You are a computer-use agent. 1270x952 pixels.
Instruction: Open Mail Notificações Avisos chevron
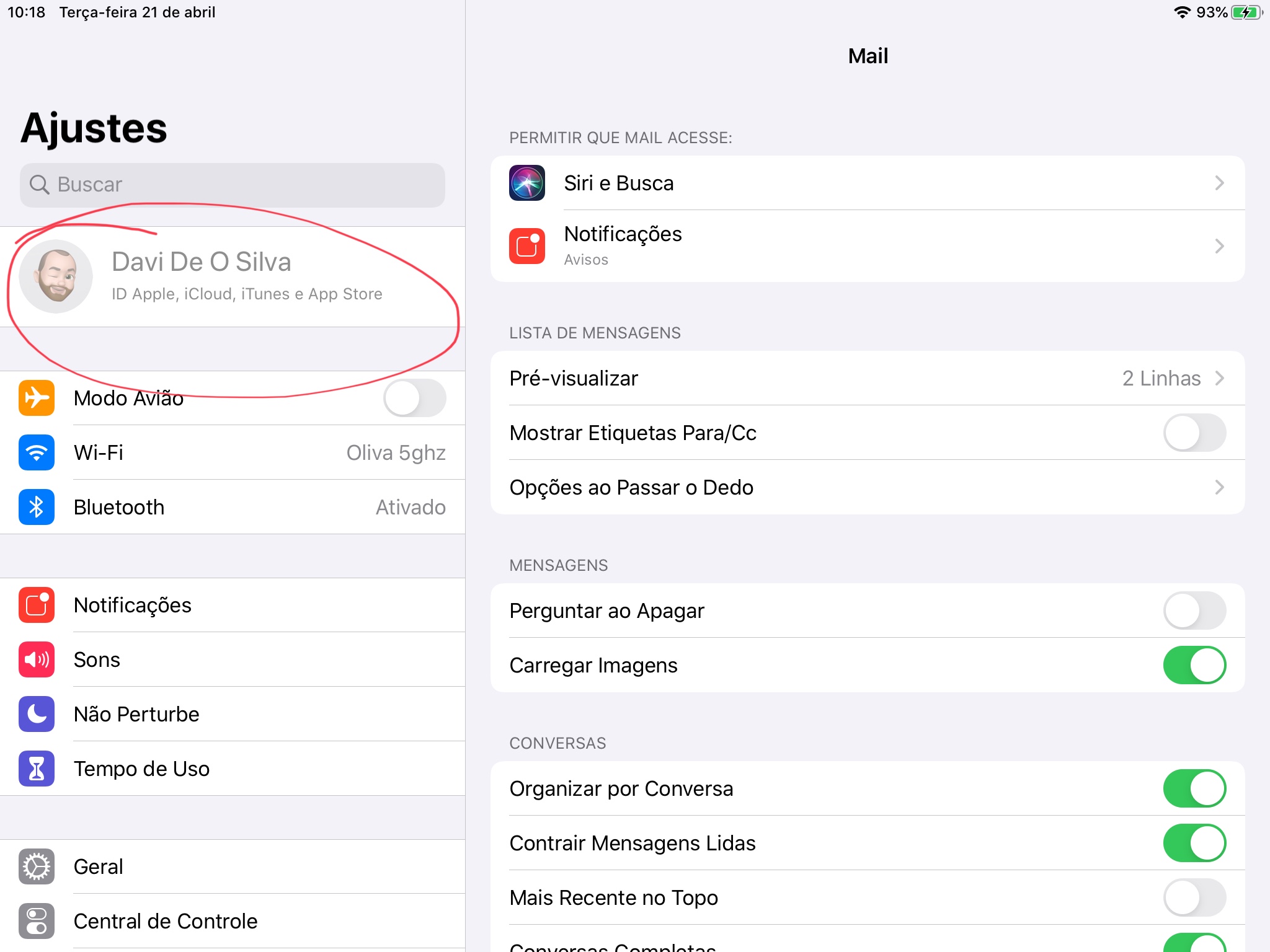[x=1219, y=246]
